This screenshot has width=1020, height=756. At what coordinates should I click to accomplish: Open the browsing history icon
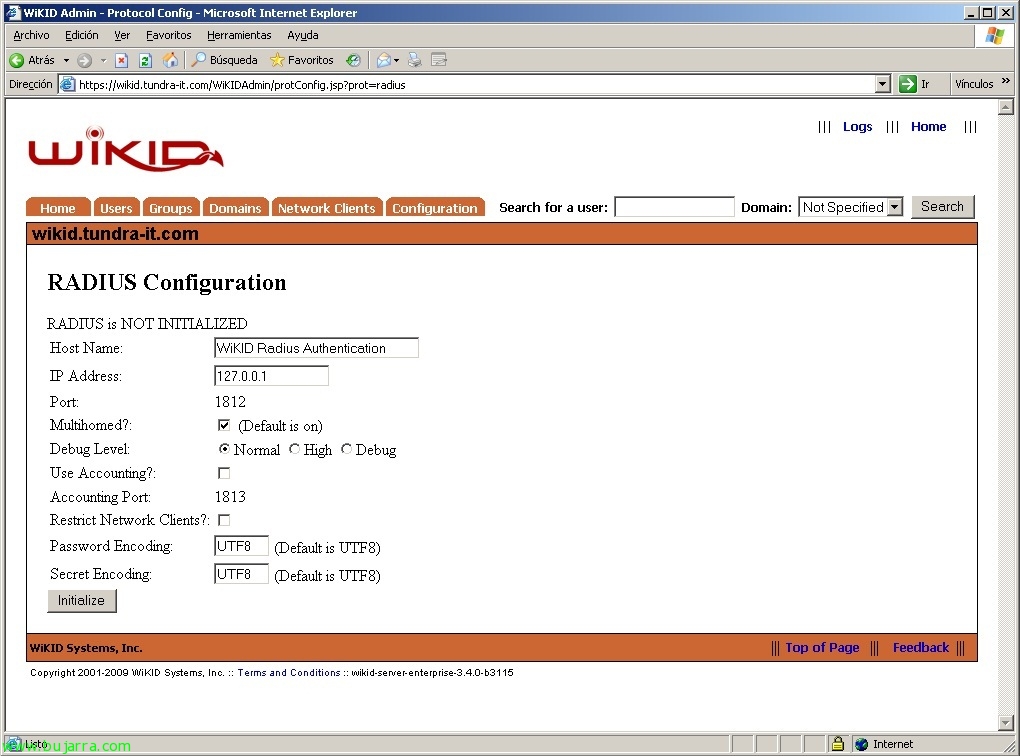pyautogui.click(x=353, y=61)
